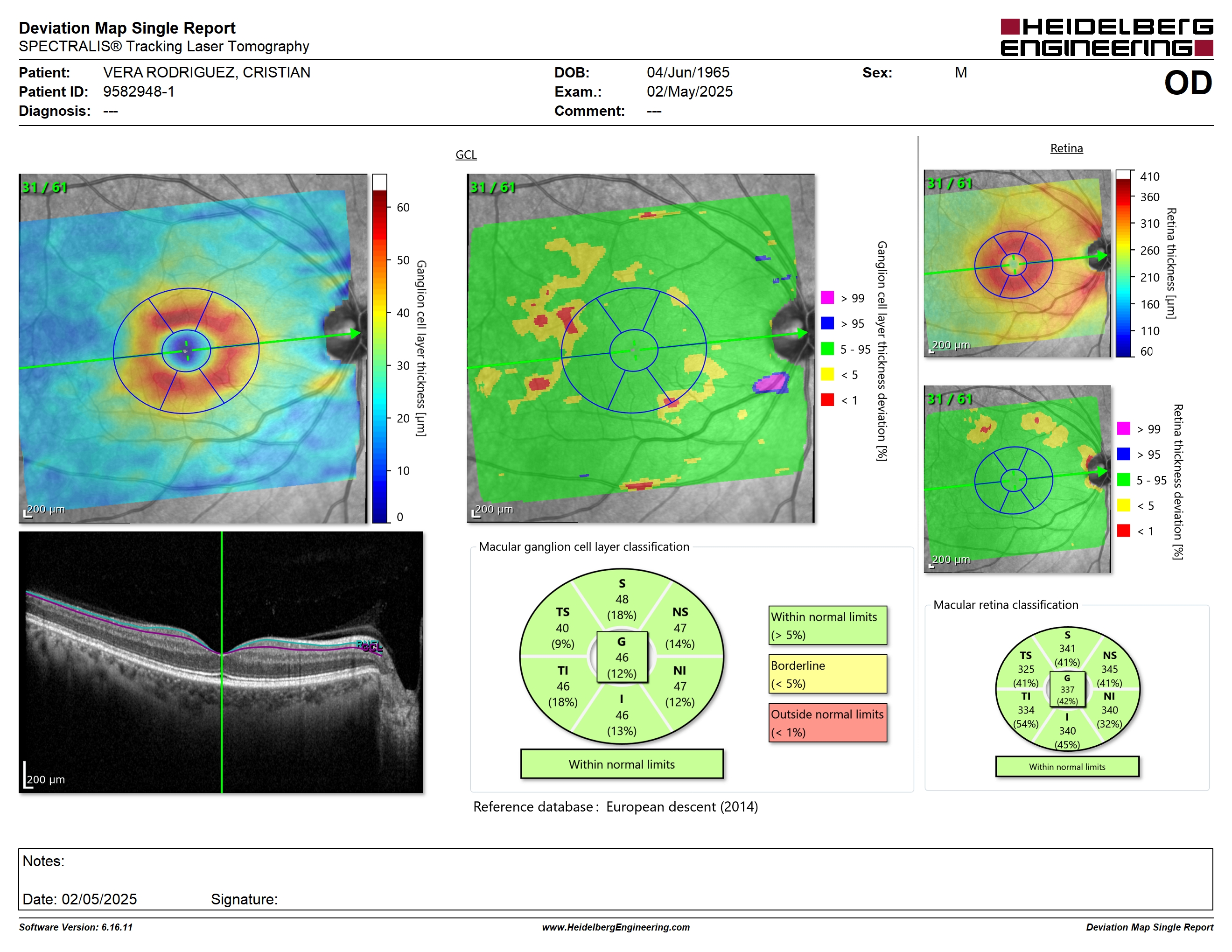Click the red <1 swatch in retina legend

pos(1123,531)
